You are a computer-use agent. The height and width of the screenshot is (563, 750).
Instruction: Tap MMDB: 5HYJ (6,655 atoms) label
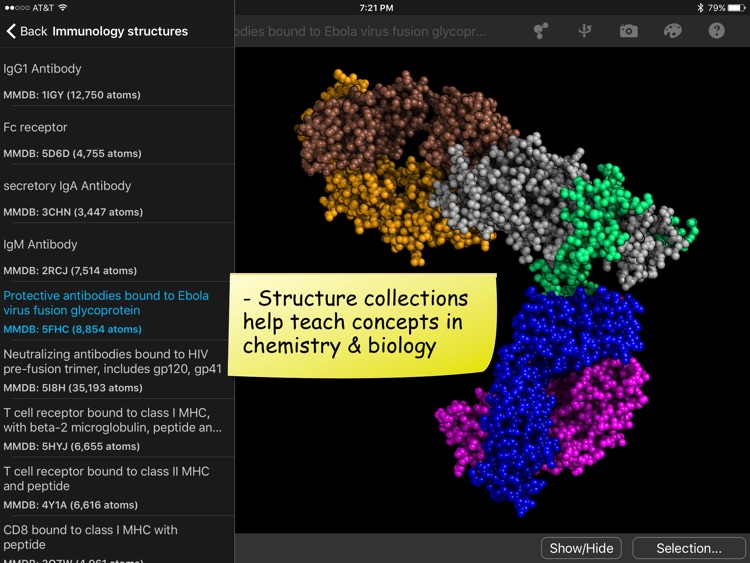(x=71, y=446)
